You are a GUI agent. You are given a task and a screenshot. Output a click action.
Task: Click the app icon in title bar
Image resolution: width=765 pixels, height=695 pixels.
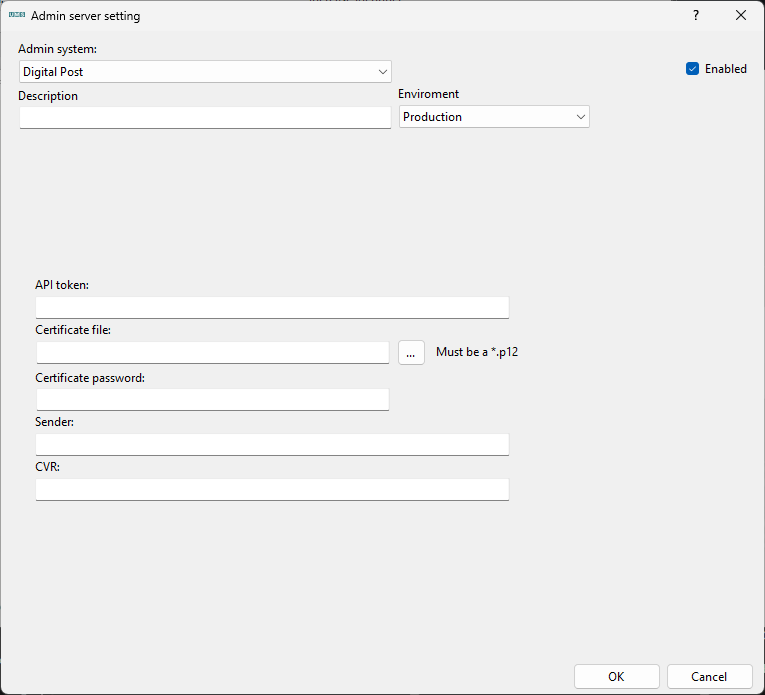click(16, 16)
